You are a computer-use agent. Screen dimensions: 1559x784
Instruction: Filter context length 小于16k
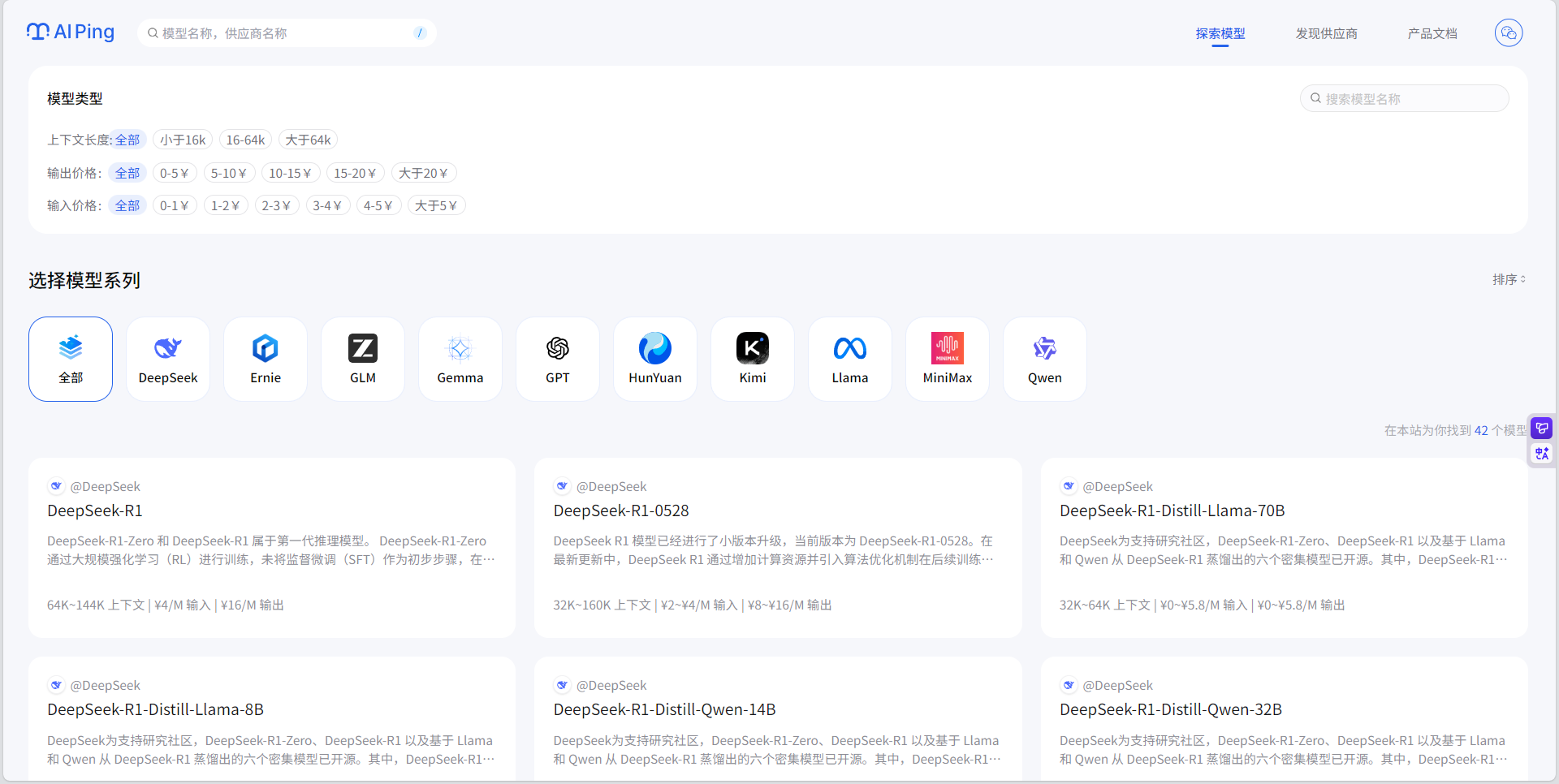click(x=183, y=140)
